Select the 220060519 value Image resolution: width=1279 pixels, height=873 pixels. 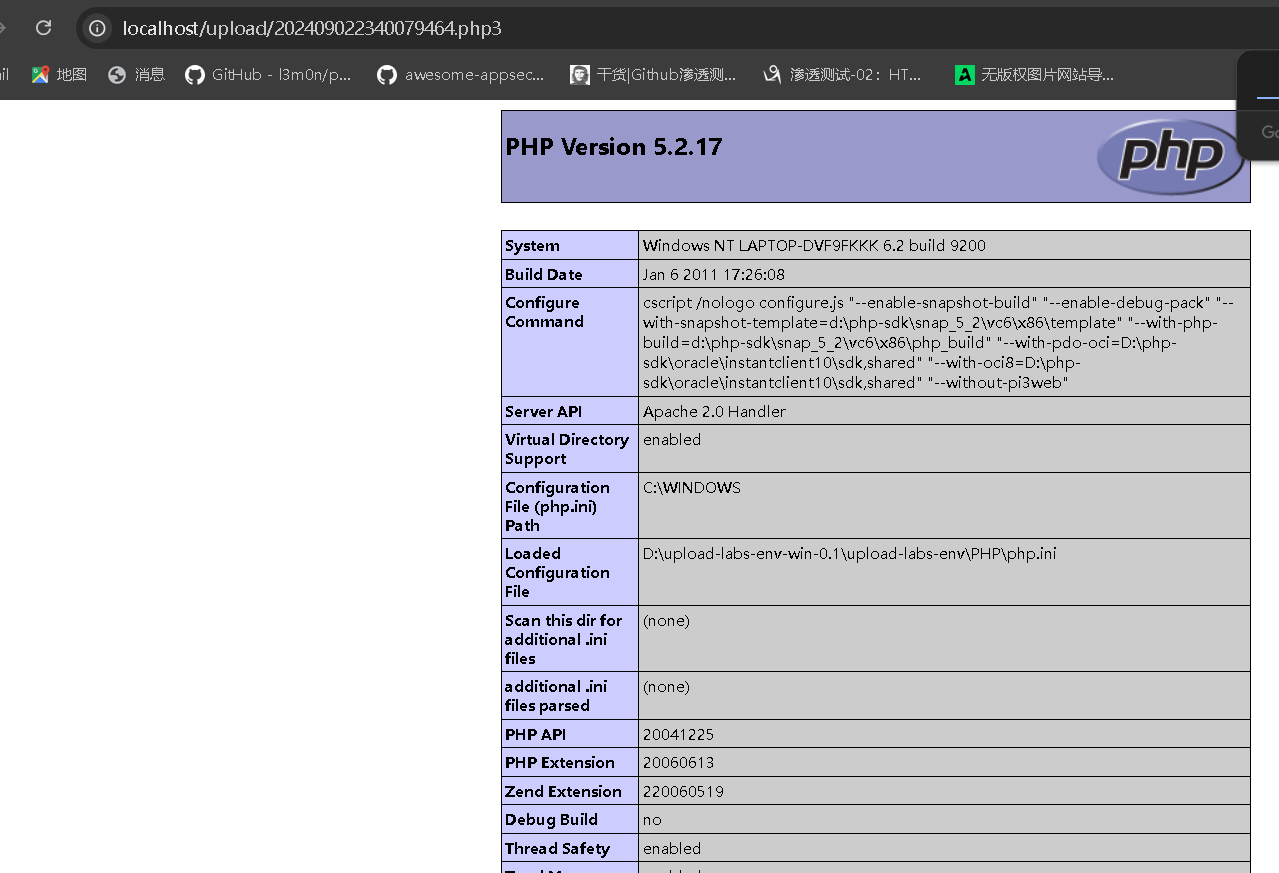[x=683, y=791]
